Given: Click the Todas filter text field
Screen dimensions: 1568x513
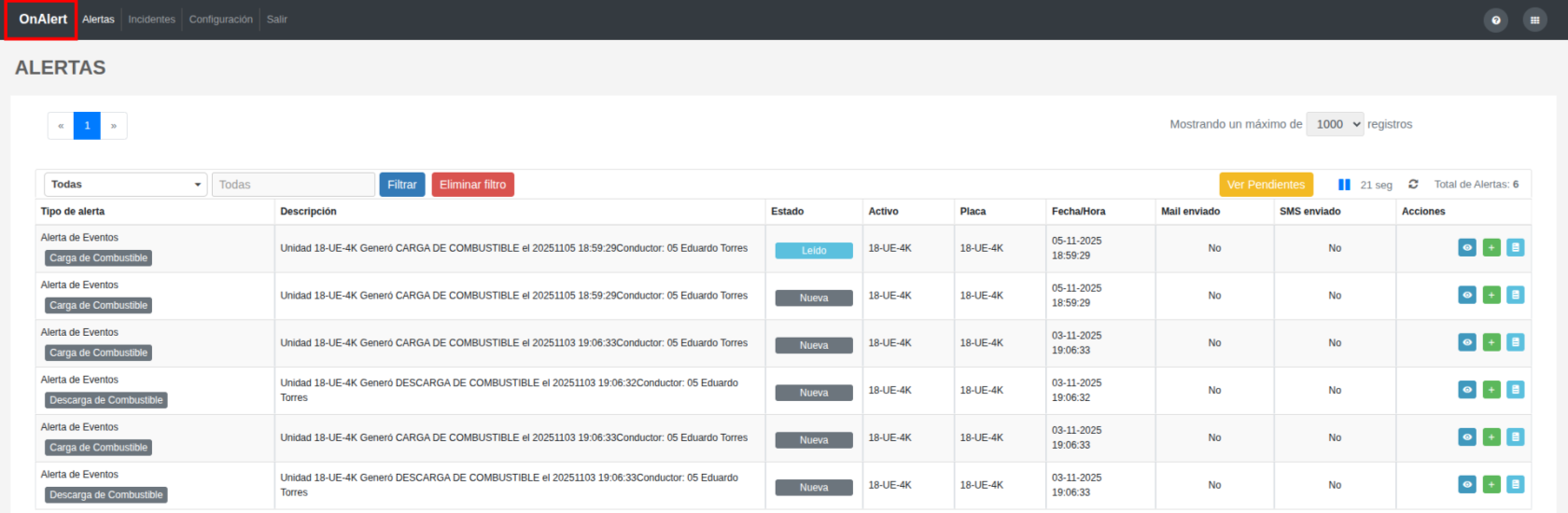Looking at the screenshot, I should point(293,185).
